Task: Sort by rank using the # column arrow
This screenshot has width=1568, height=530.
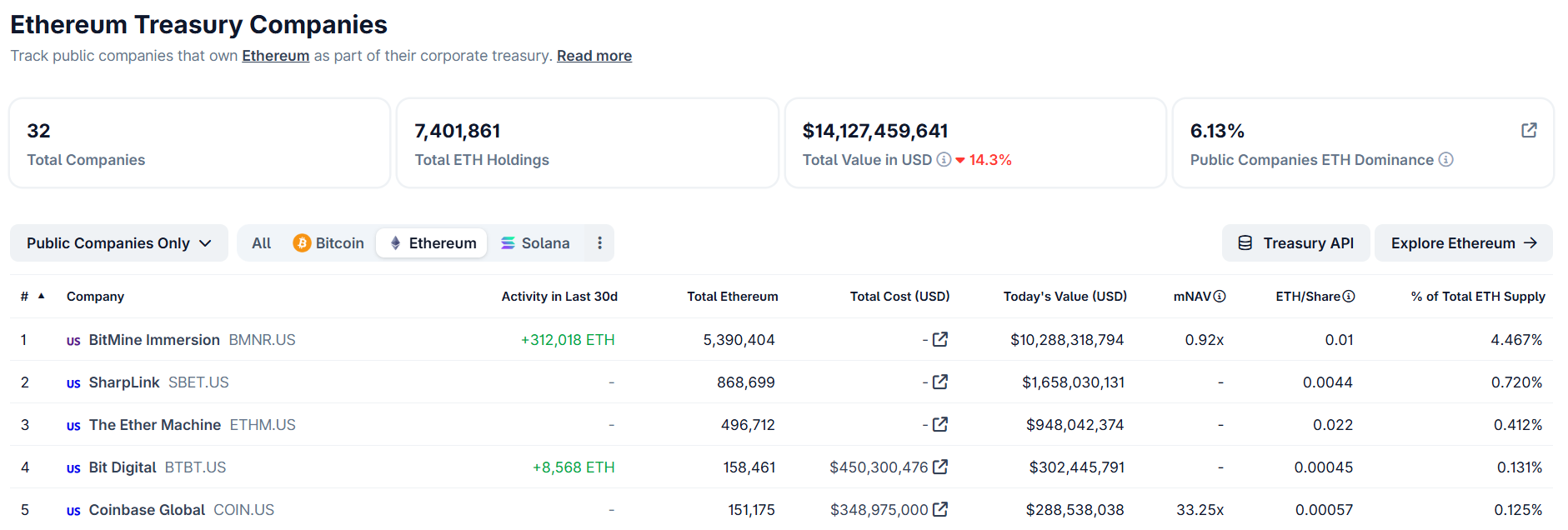Action: coord(41,296)
